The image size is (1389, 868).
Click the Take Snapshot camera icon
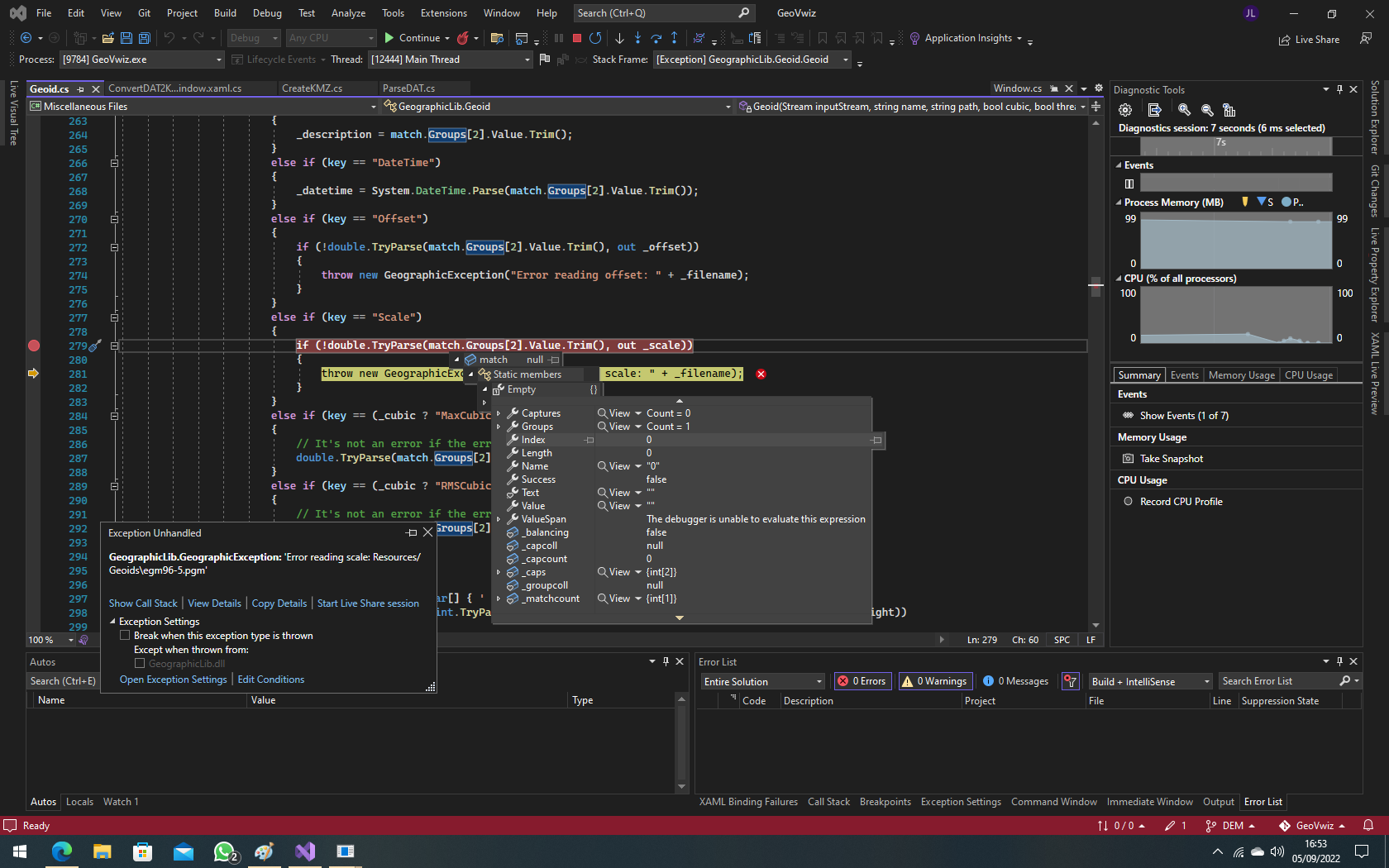pos(1128,459)
